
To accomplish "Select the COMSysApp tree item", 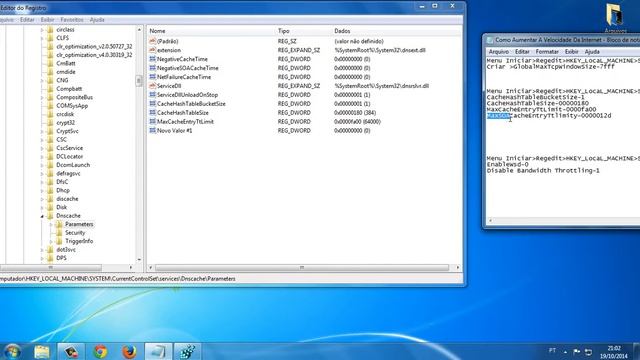I will [72, 106].
